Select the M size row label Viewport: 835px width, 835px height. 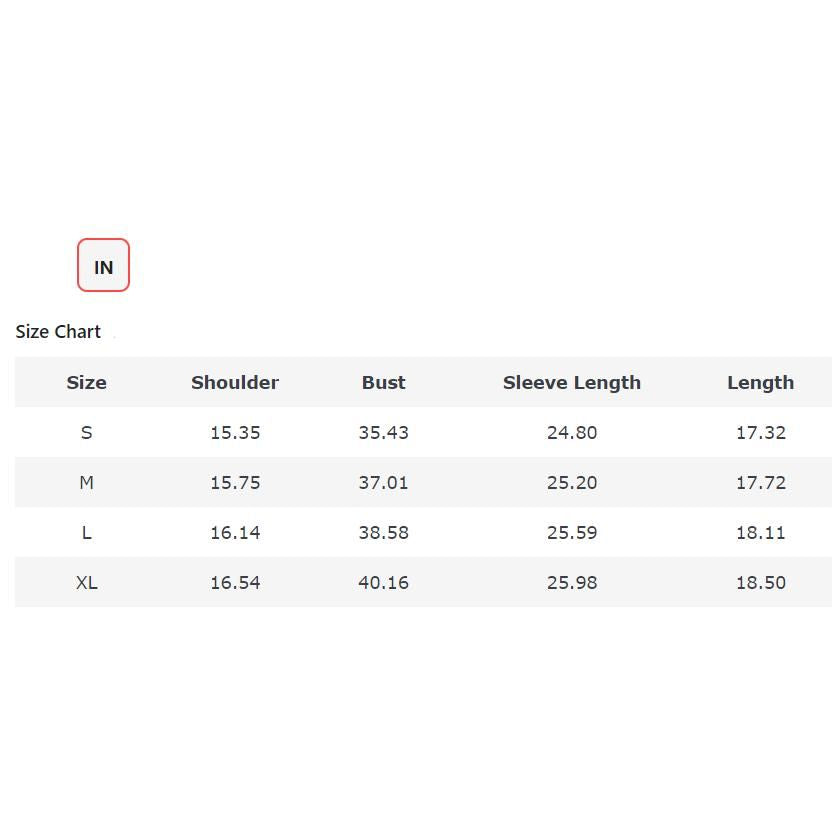[86, 482]
